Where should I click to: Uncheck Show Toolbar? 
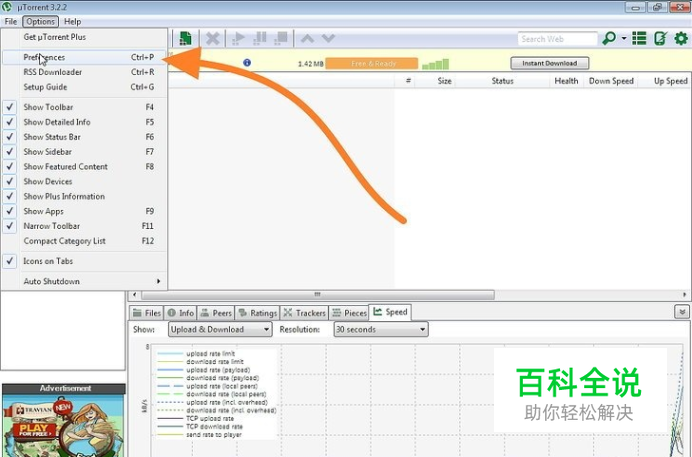(x=84, y=107)
